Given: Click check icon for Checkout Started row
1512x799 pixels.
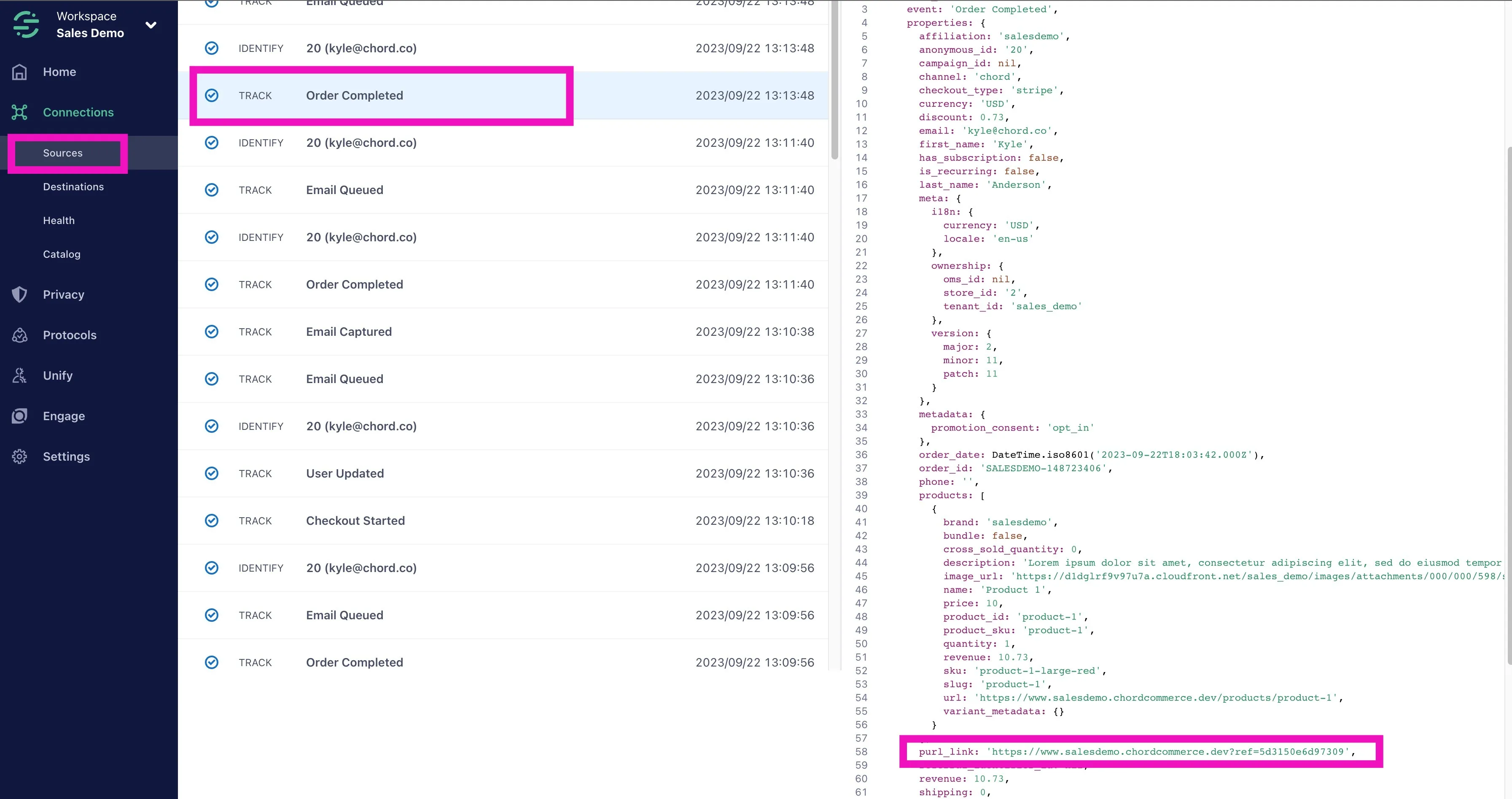Looking at the screenshot, I should click(211, 521).
